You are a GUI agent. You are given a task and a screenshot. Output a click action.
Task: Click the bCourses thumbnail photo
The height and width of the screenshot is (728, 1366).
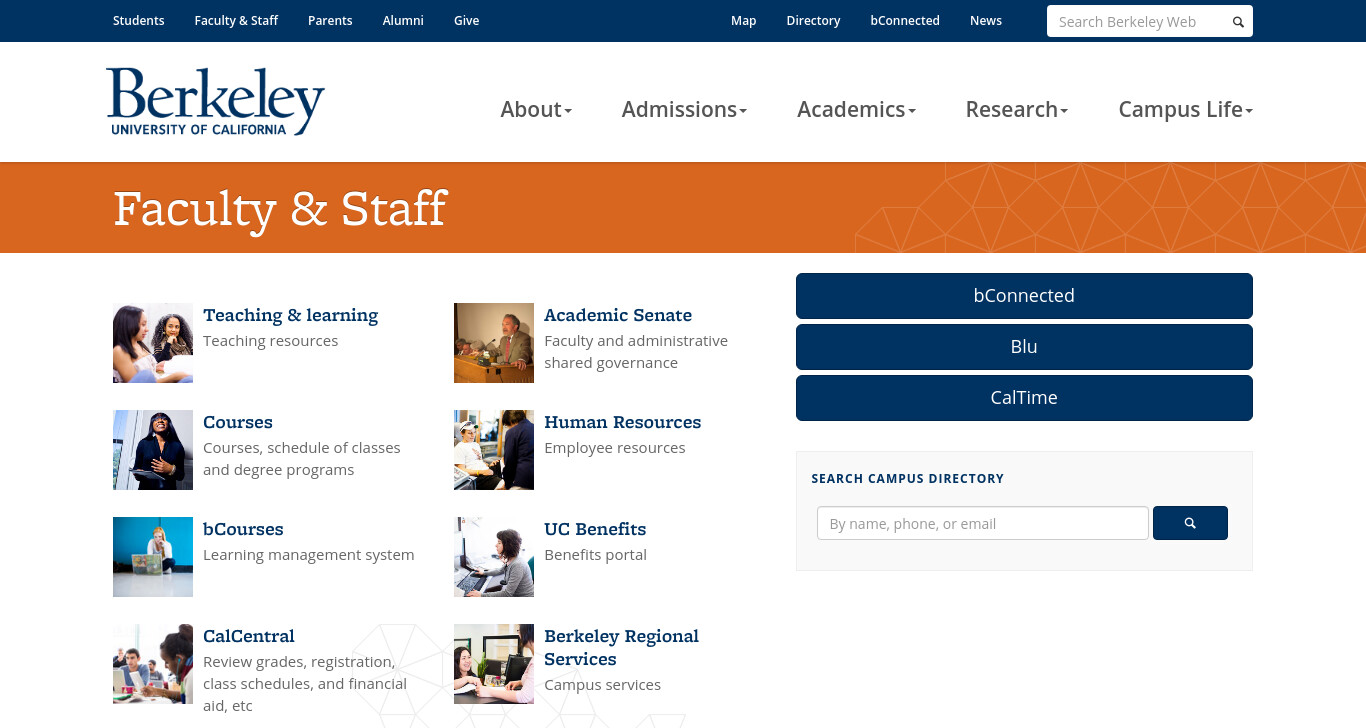coord(153,557)
